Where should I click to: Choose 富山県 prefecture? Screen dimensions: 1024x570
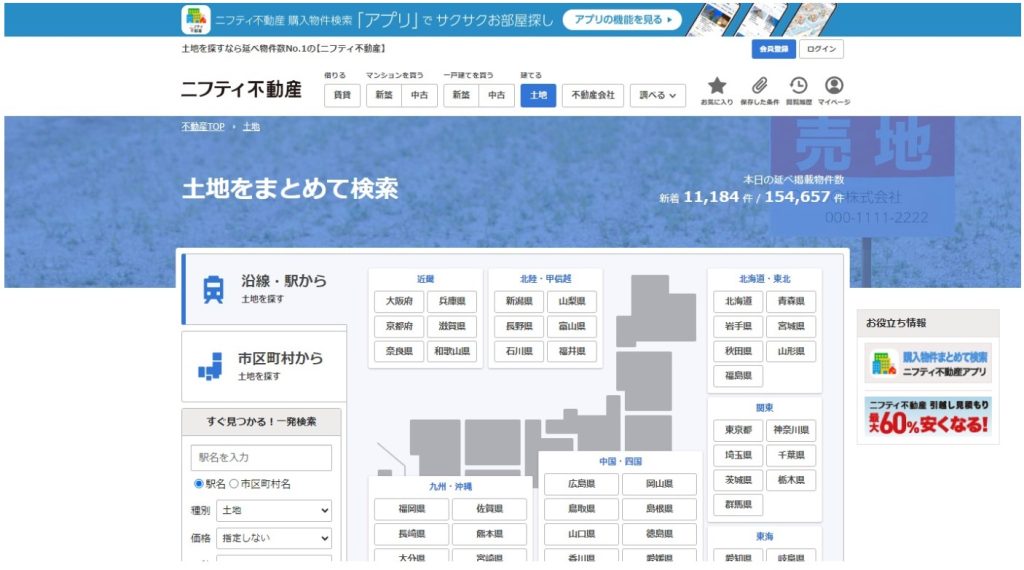pyautogui.click(x=572, y=326)
